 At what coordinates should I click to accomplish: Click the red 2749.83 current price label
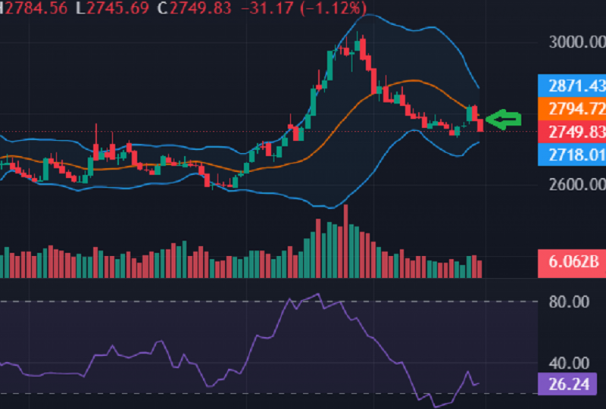tap(570, 132)
